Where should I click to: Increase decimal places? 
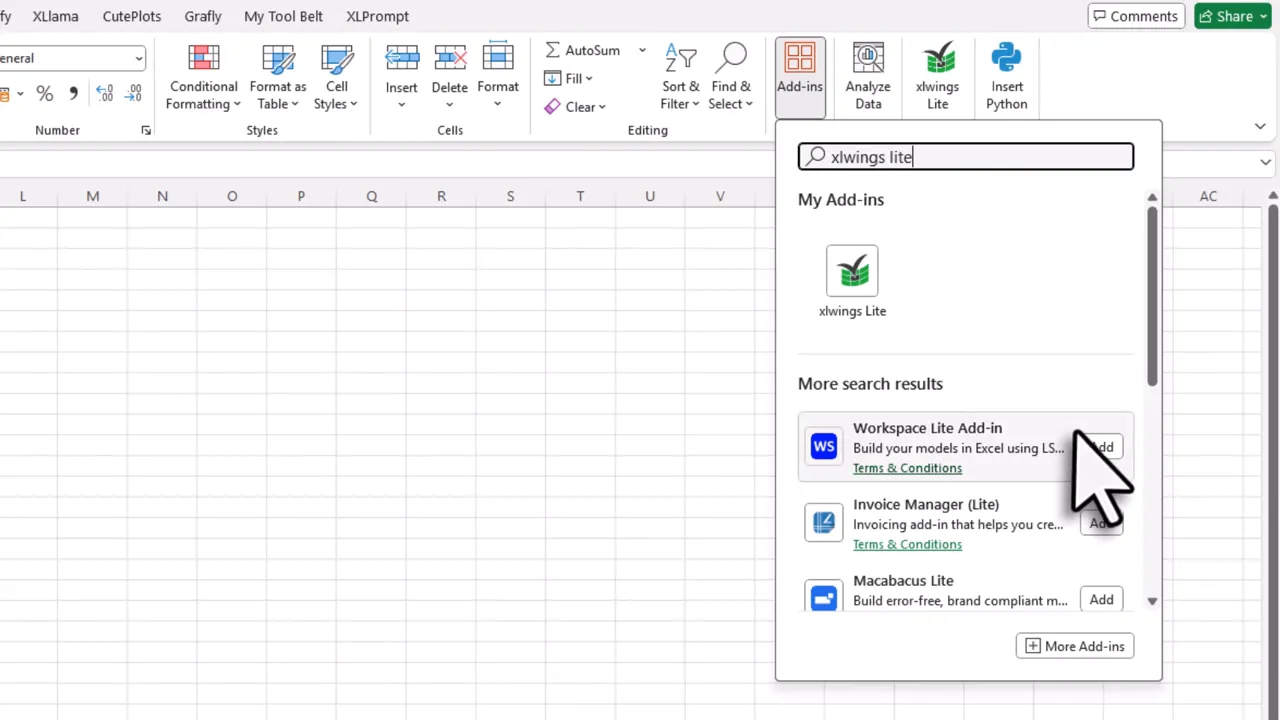point(104,93)
